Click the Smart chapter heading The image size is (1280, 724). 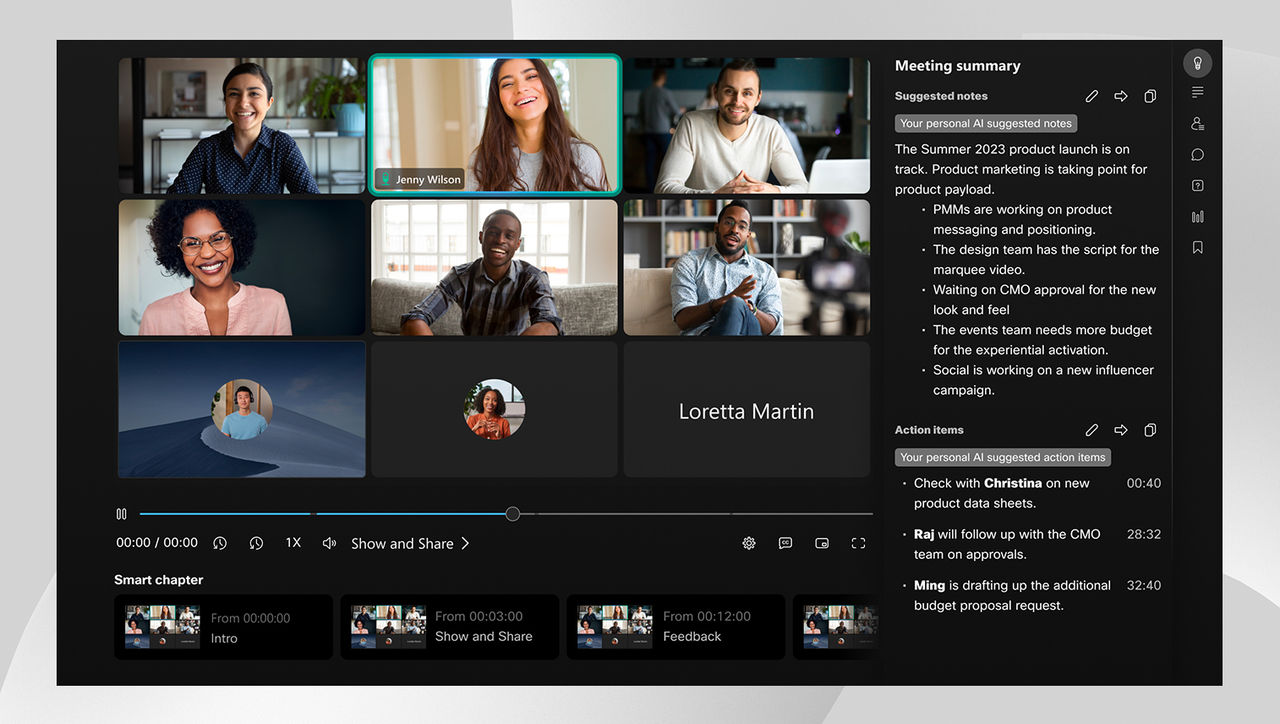pos(158,580)
